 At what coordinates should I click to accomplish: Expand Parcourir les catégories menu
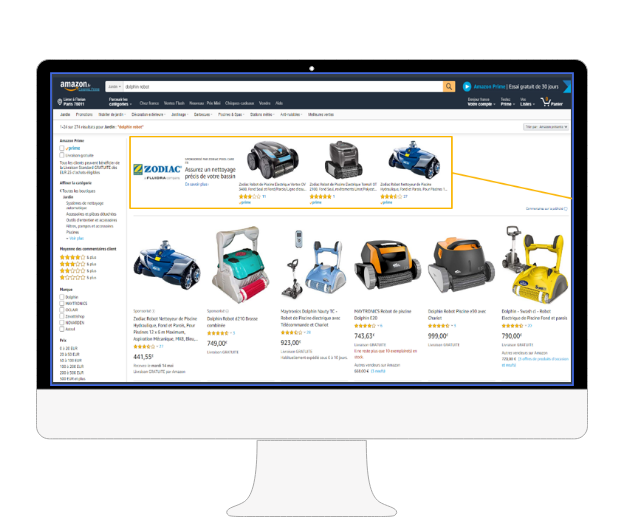point(120,102)
